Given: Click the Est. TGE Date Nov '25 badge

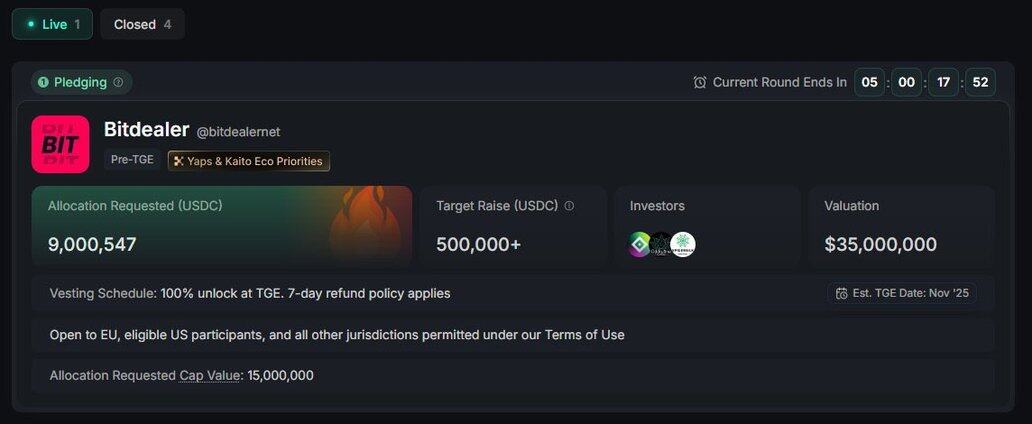Looking at the screenshot, I should pos(902,294).
